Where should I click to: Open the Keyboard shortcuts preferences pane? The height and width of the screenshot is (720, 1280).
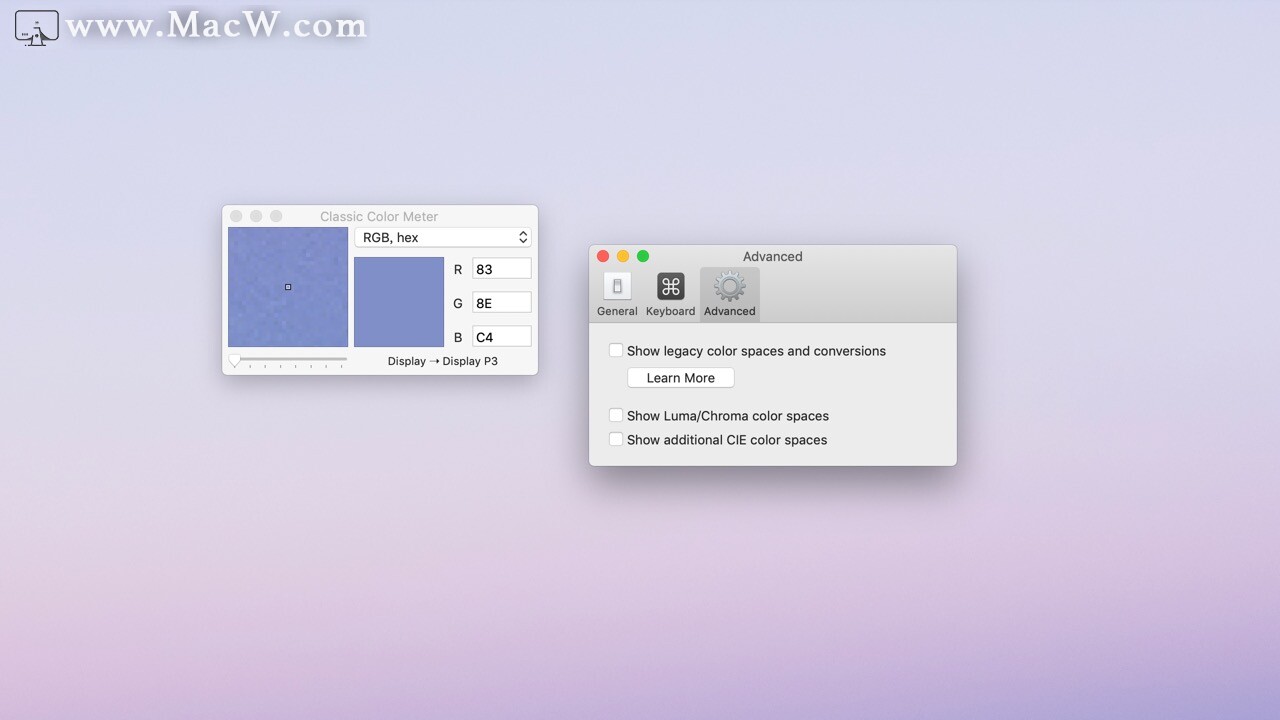670,293
